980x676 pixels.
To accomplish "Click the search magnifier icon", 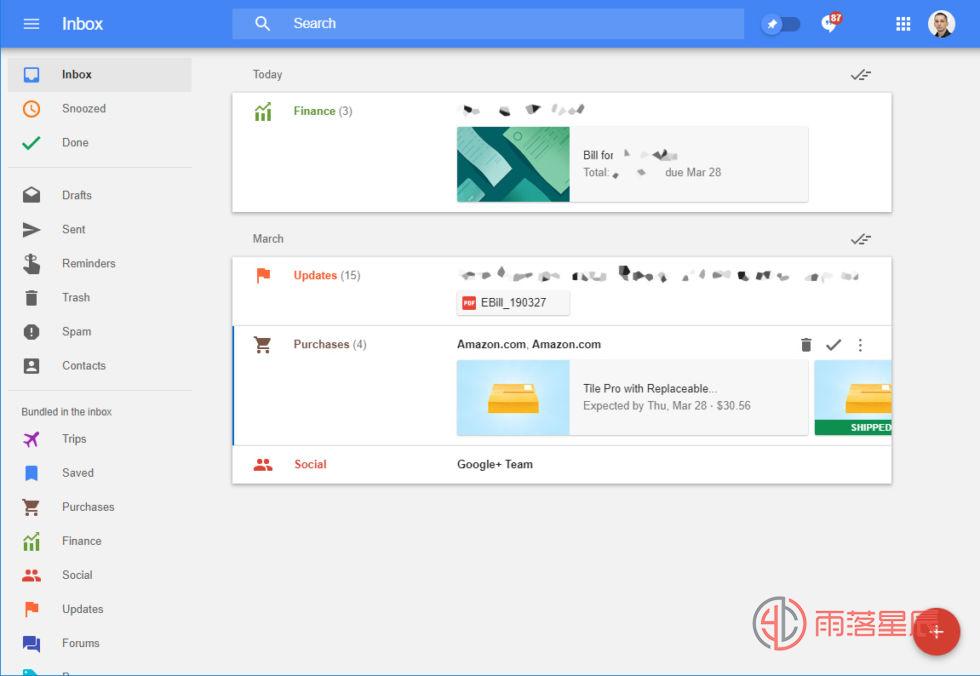I will [262, 24].
